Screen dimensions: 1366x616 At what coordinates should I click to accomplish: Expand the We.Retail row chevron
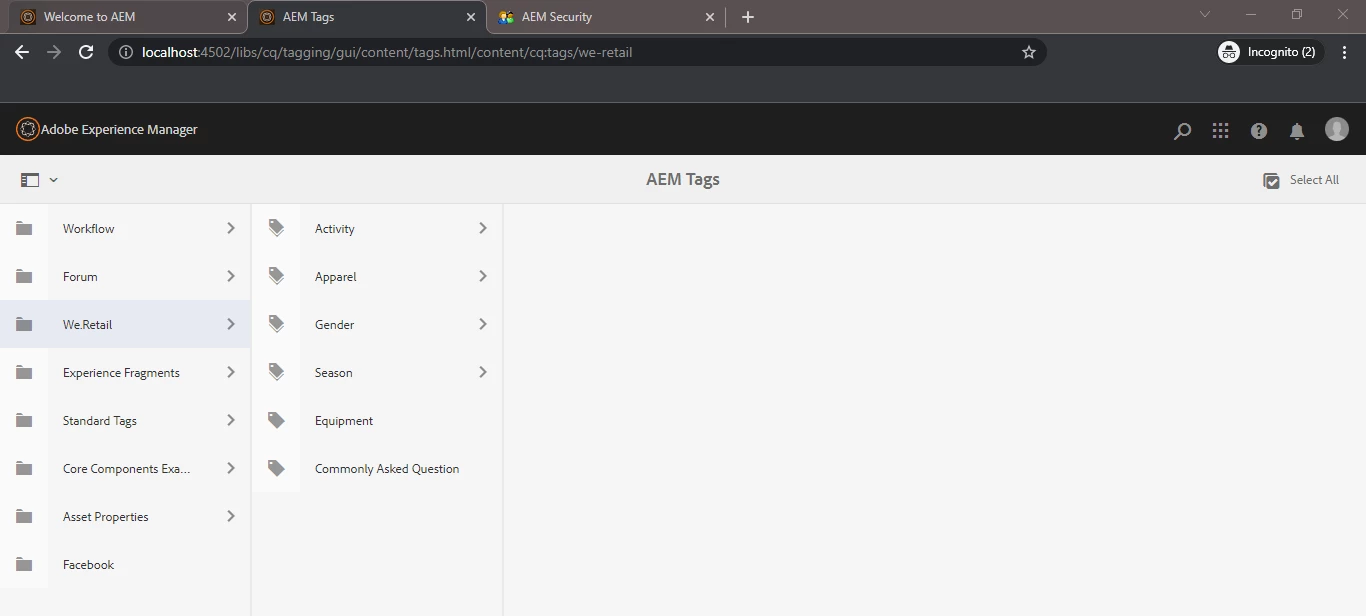pos(231,324)
